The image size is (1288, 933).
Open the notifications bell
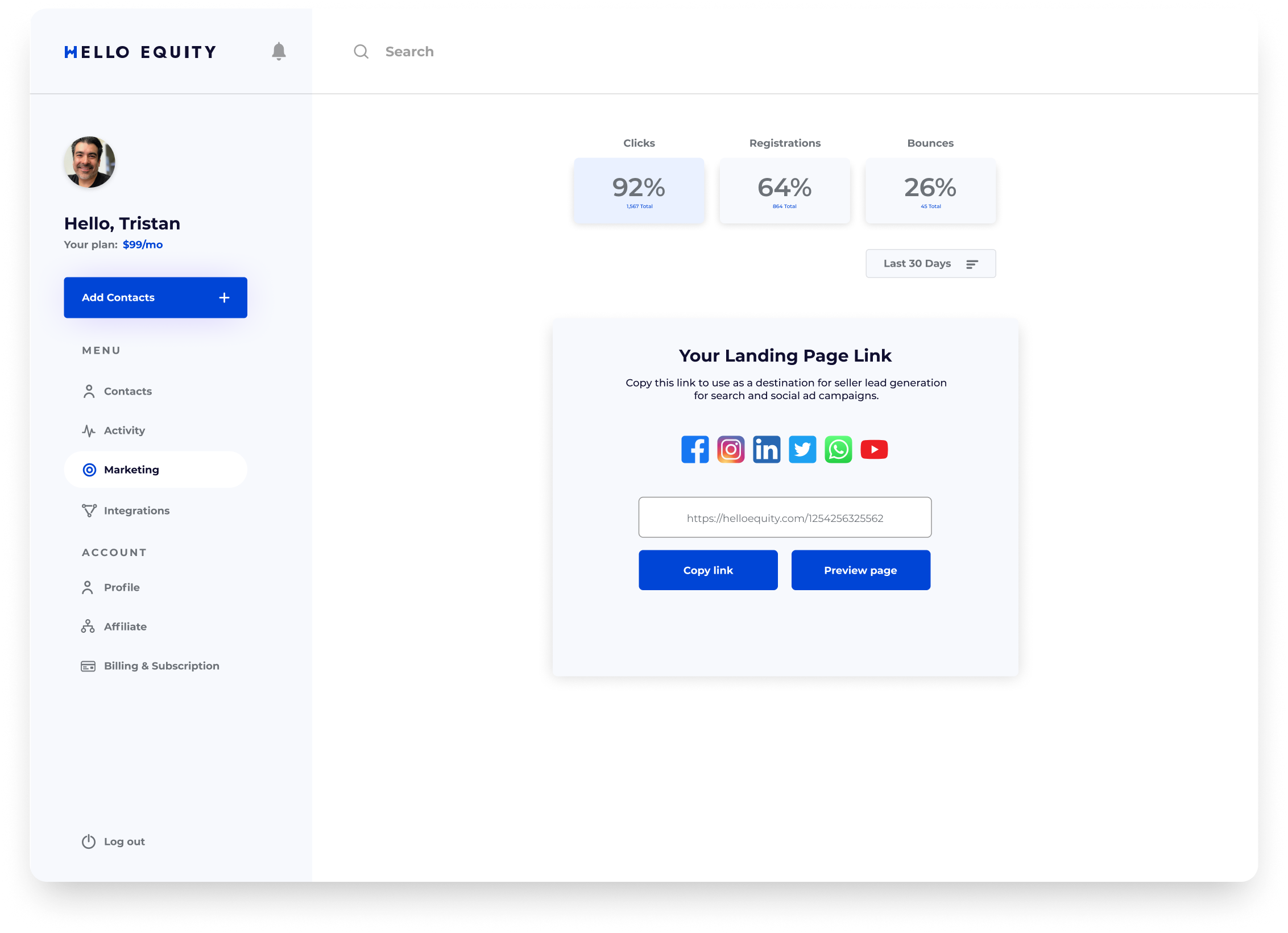279,52
